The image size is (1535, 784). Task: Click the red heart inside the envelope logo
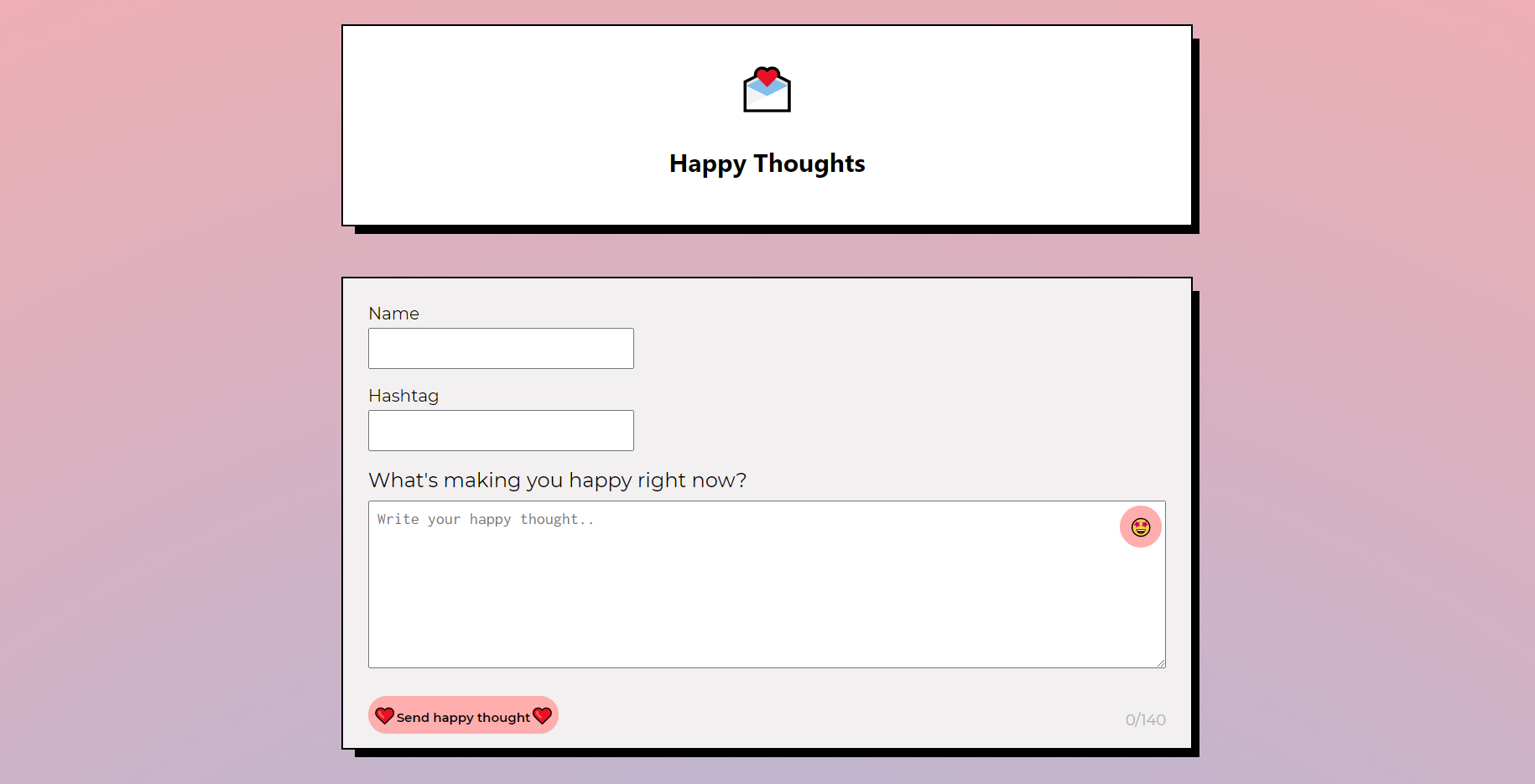point(767,75)
